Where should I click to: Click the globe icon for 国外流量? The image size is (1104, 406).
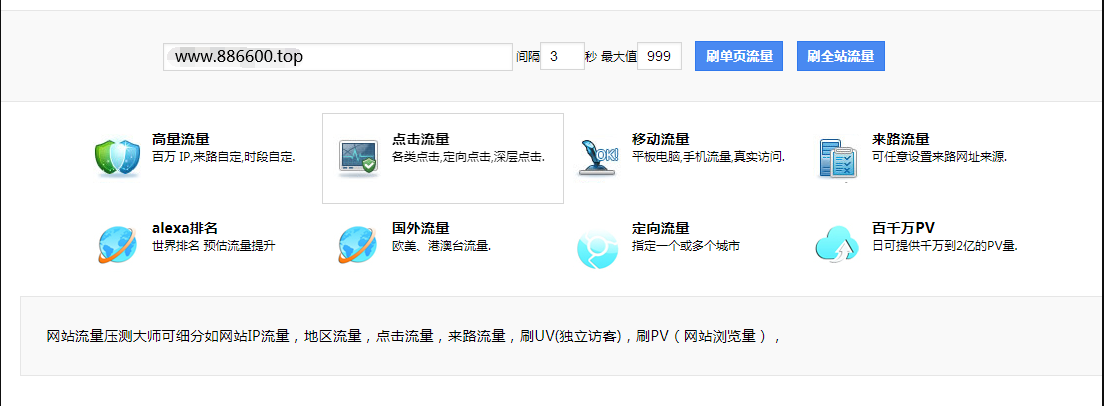358,245
